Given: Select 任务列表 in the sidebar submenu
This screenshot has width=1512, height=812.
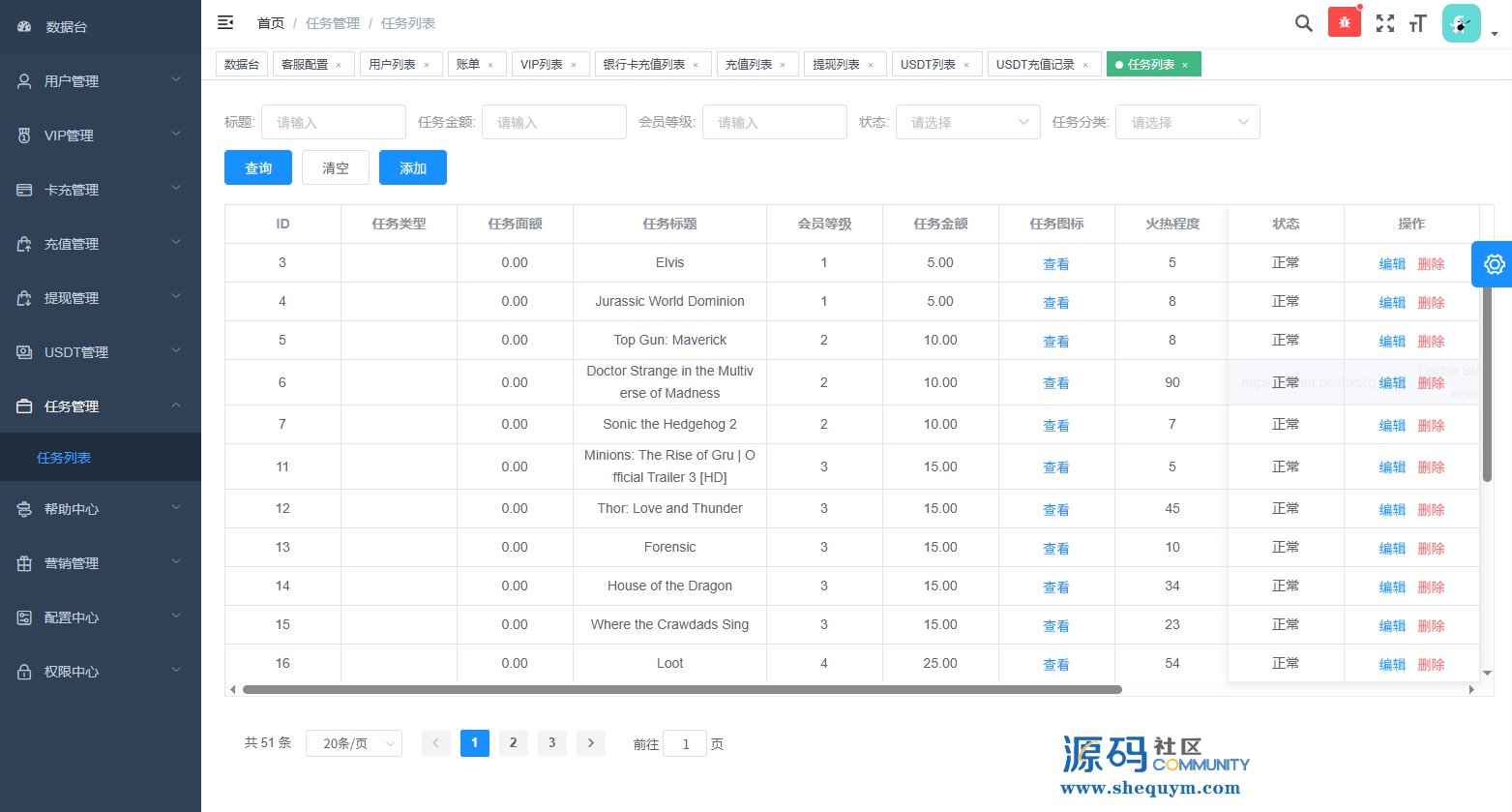Looking at the screenshot, I should tap(64, 458).
